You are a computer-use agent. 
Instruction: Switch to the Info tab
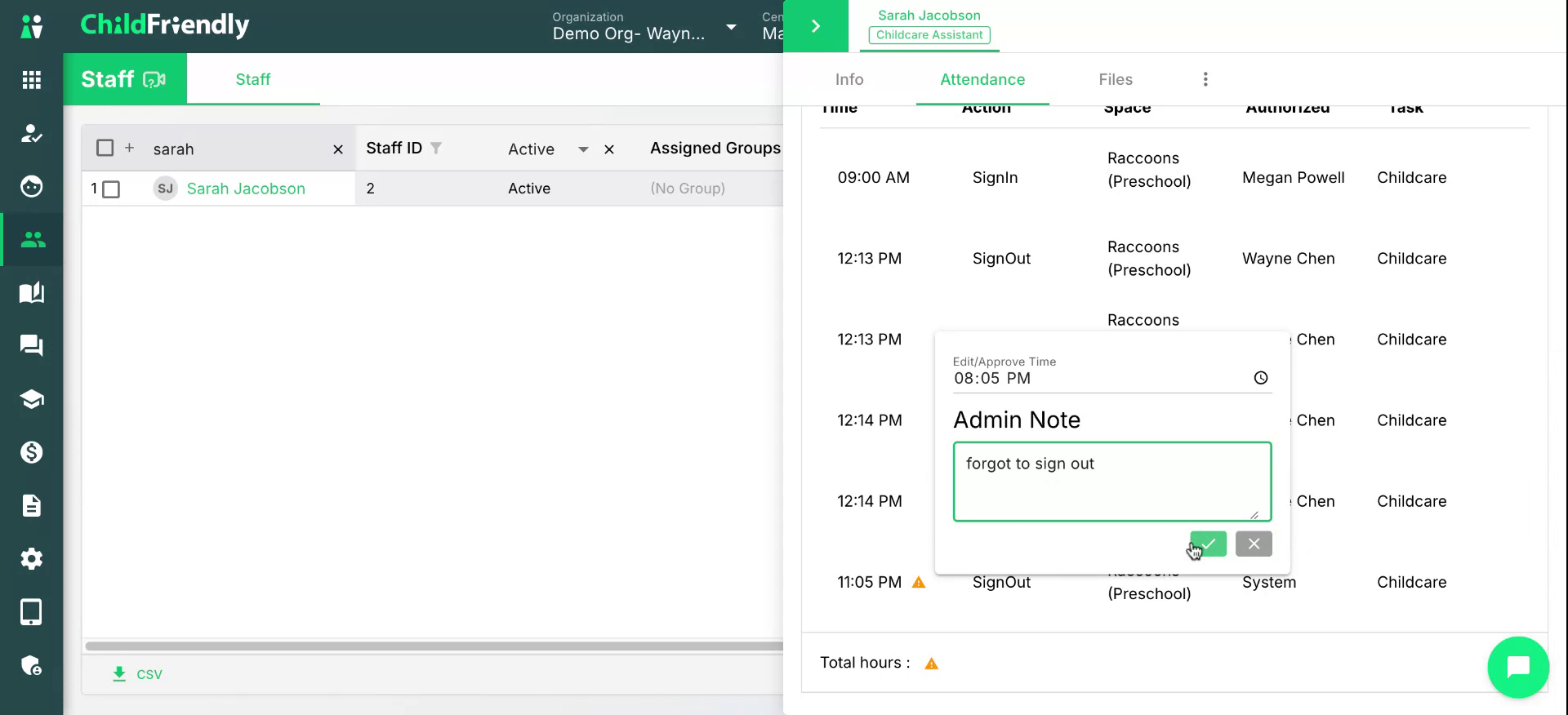coord(849,79)
